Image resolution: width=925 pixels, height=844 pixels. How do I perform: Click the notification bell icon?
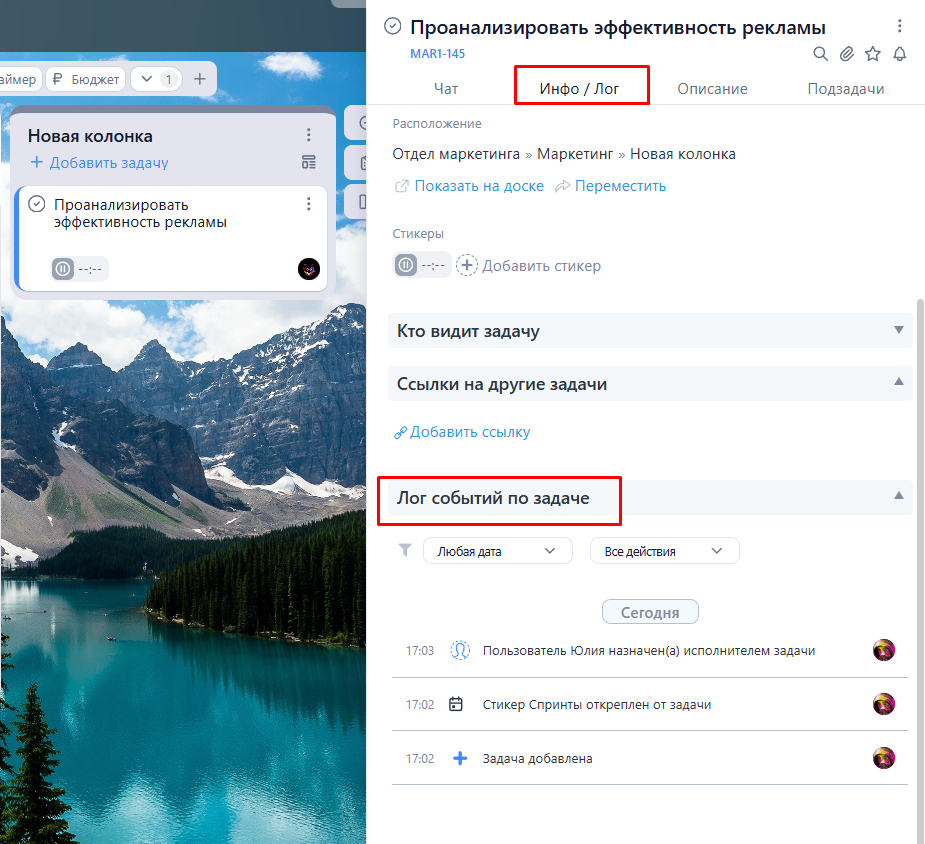point(900,54)
